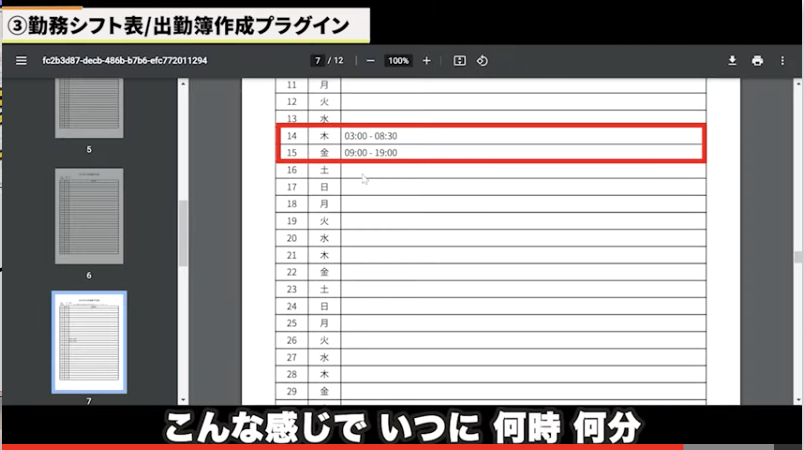Click the thumbnail sidebar scrollbar
This screenshot has height=450, width=804.
coord(183,232)
